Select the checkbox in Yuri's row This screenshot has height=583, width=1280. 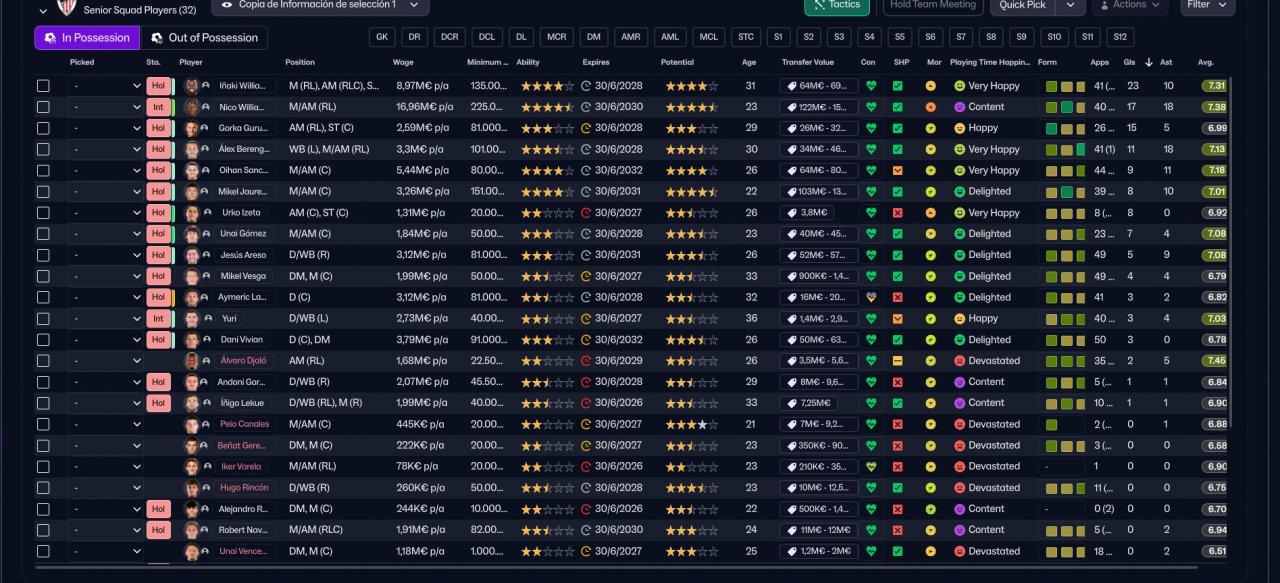coord(43,319)
